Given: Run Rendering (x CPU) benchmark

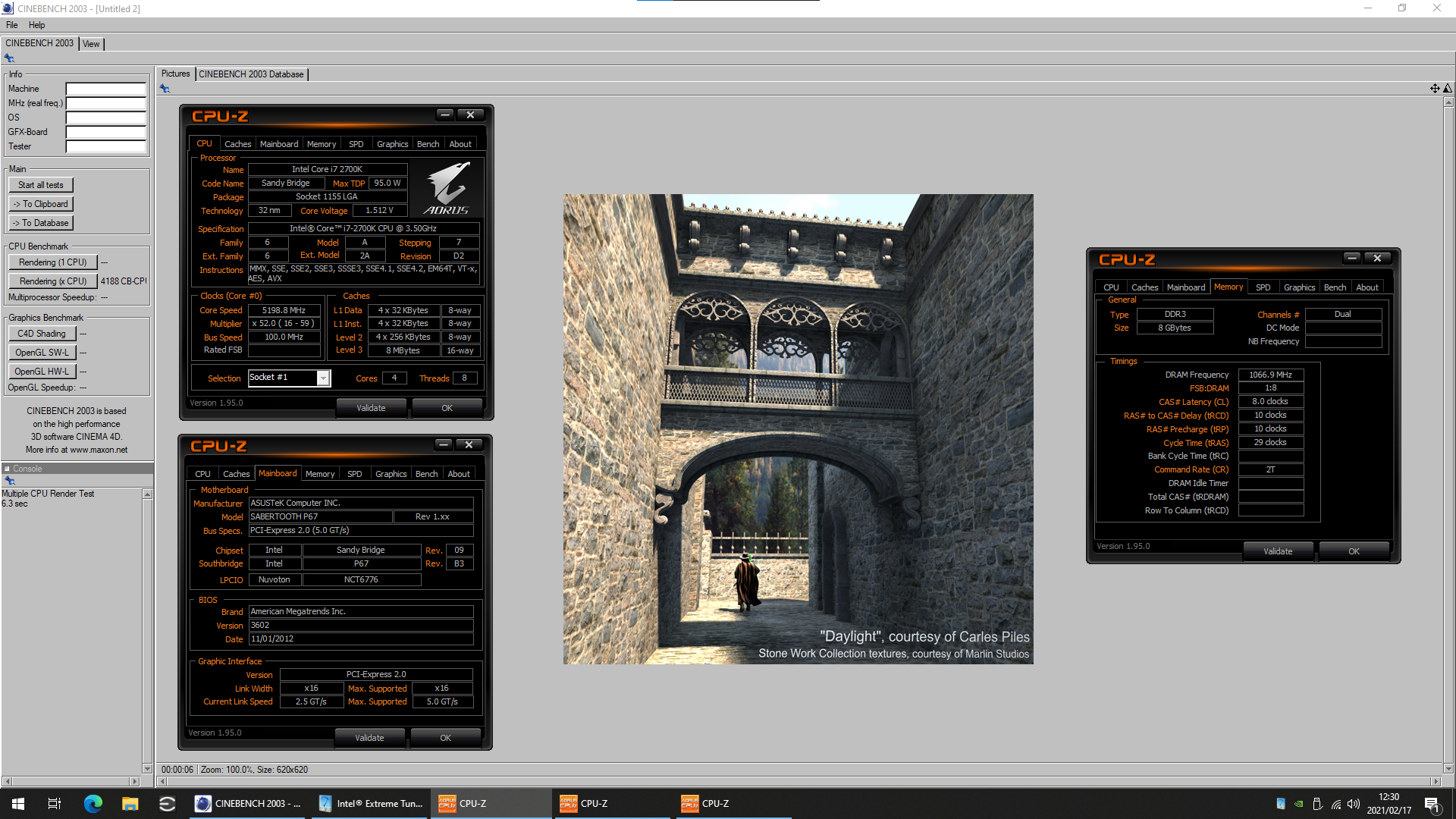Looking at the screenshot, I should pyautogui.click(x=53, y=281).
